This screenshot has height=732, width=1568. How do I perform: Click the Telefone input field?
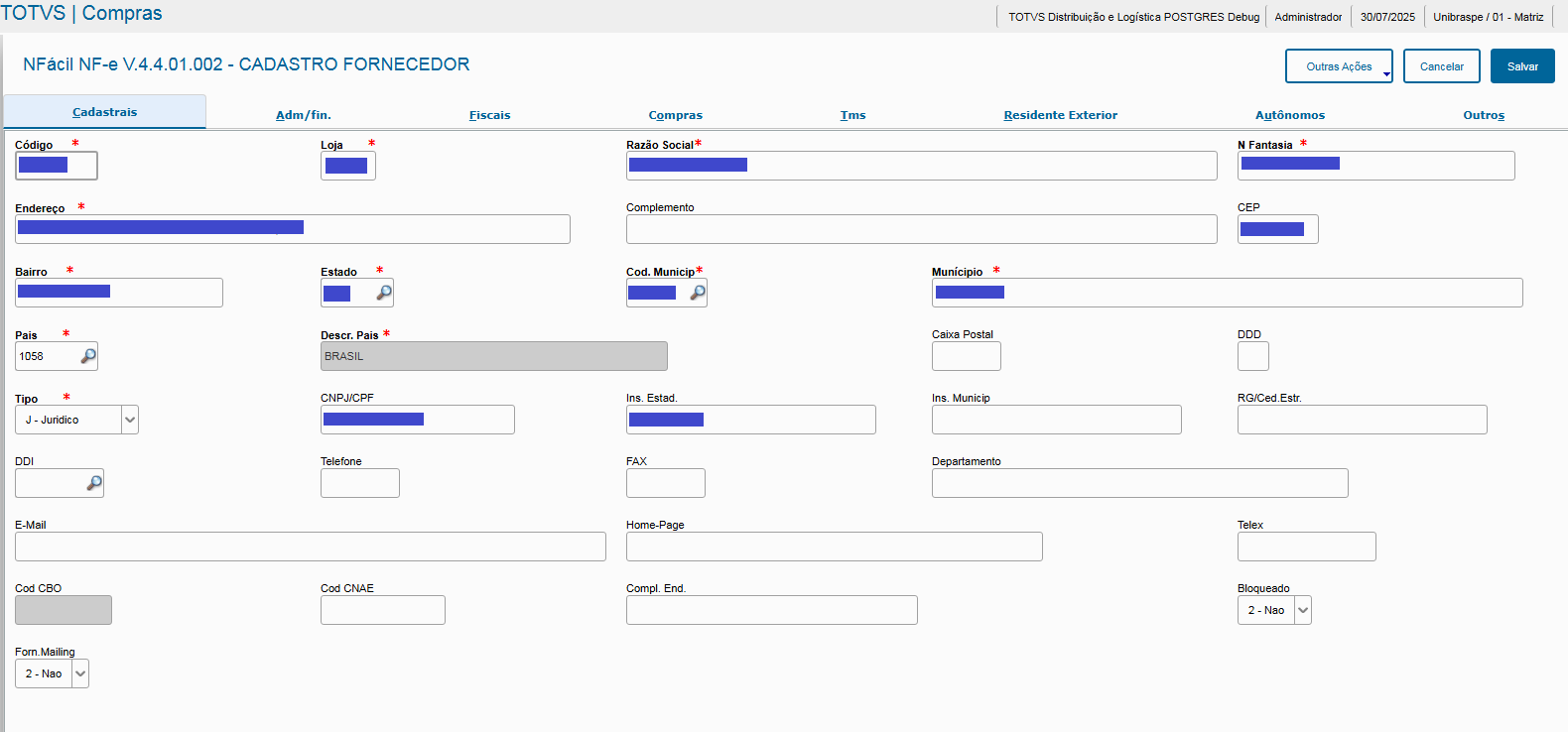pyautogui.click(x=360, y=483)
